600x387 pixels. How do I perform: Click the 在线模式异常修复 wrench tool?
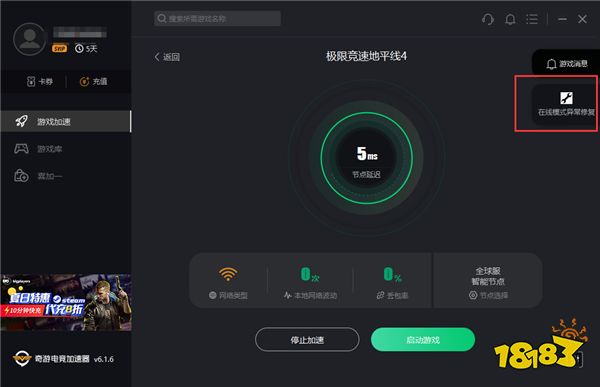pyautogui.click(x=566, y=104)
